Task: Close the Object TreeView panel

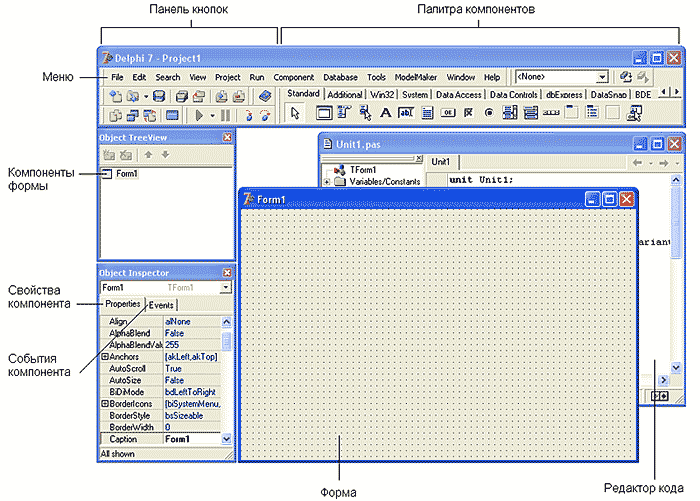Action: [x=227, y=137]
